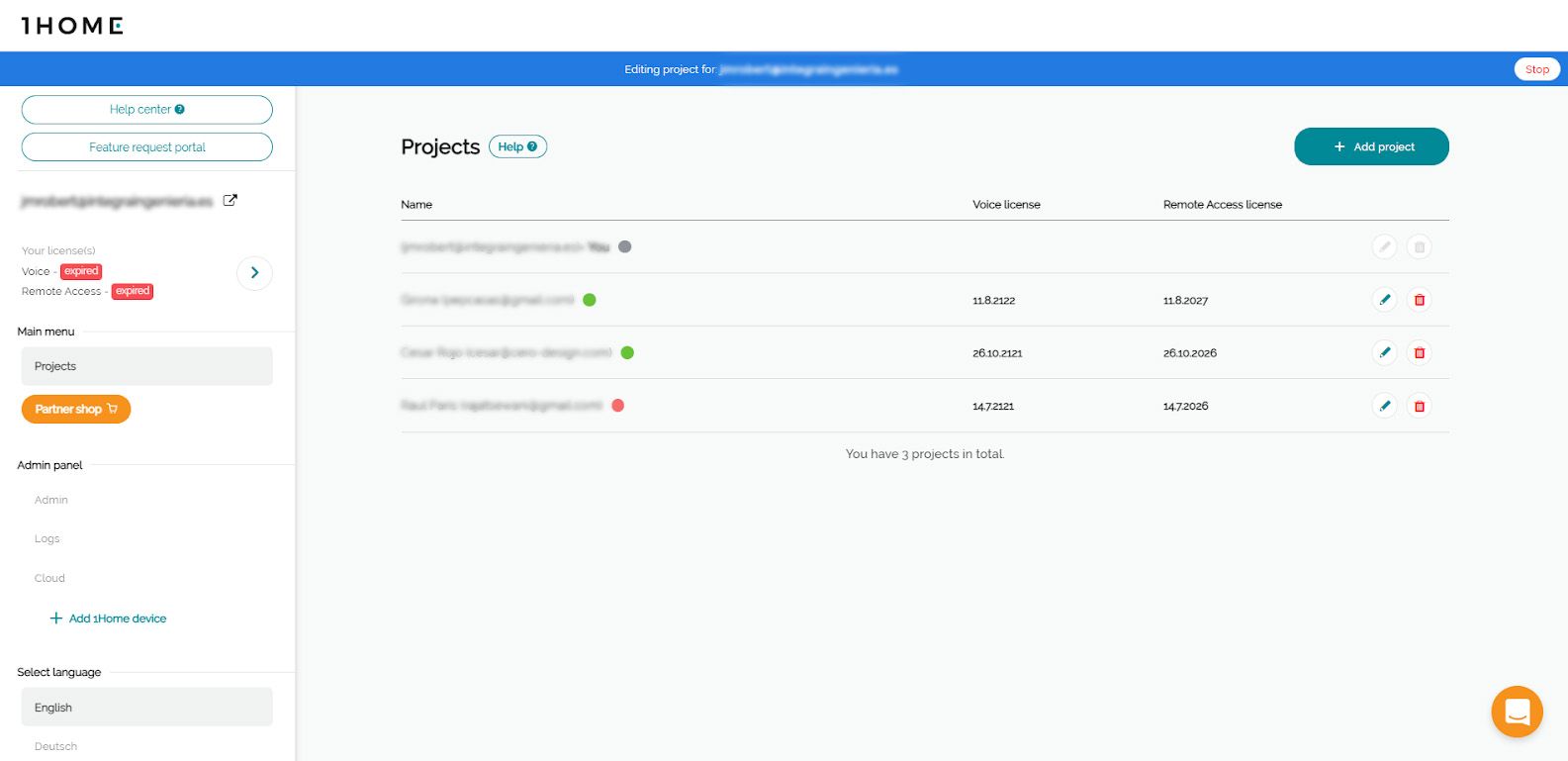Open the Partner shop
The height and width of the screenshot is (761, 1568).
[76, 409]
